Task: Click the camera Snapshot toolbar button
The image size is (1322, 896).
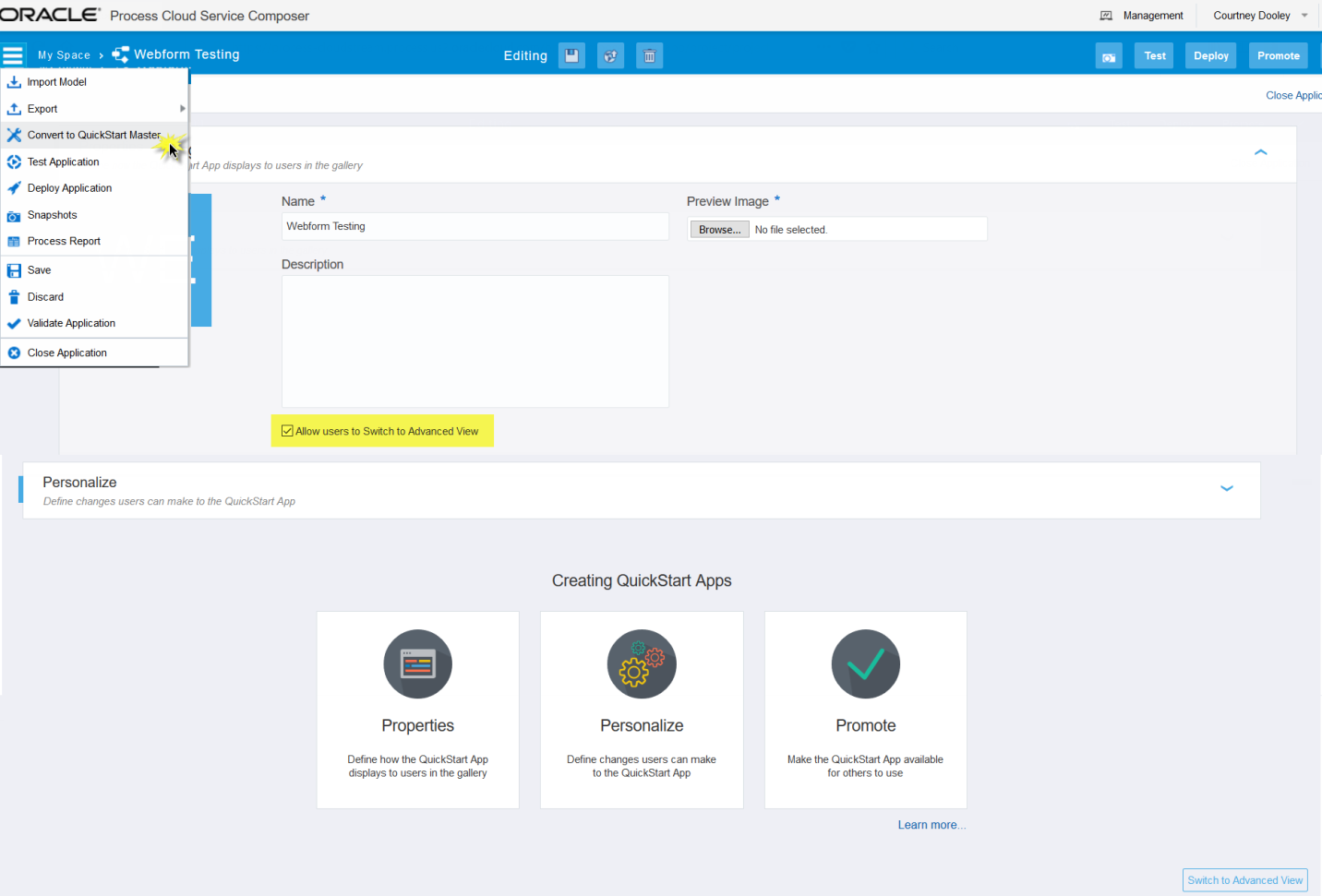Action: coord(1109,56)
